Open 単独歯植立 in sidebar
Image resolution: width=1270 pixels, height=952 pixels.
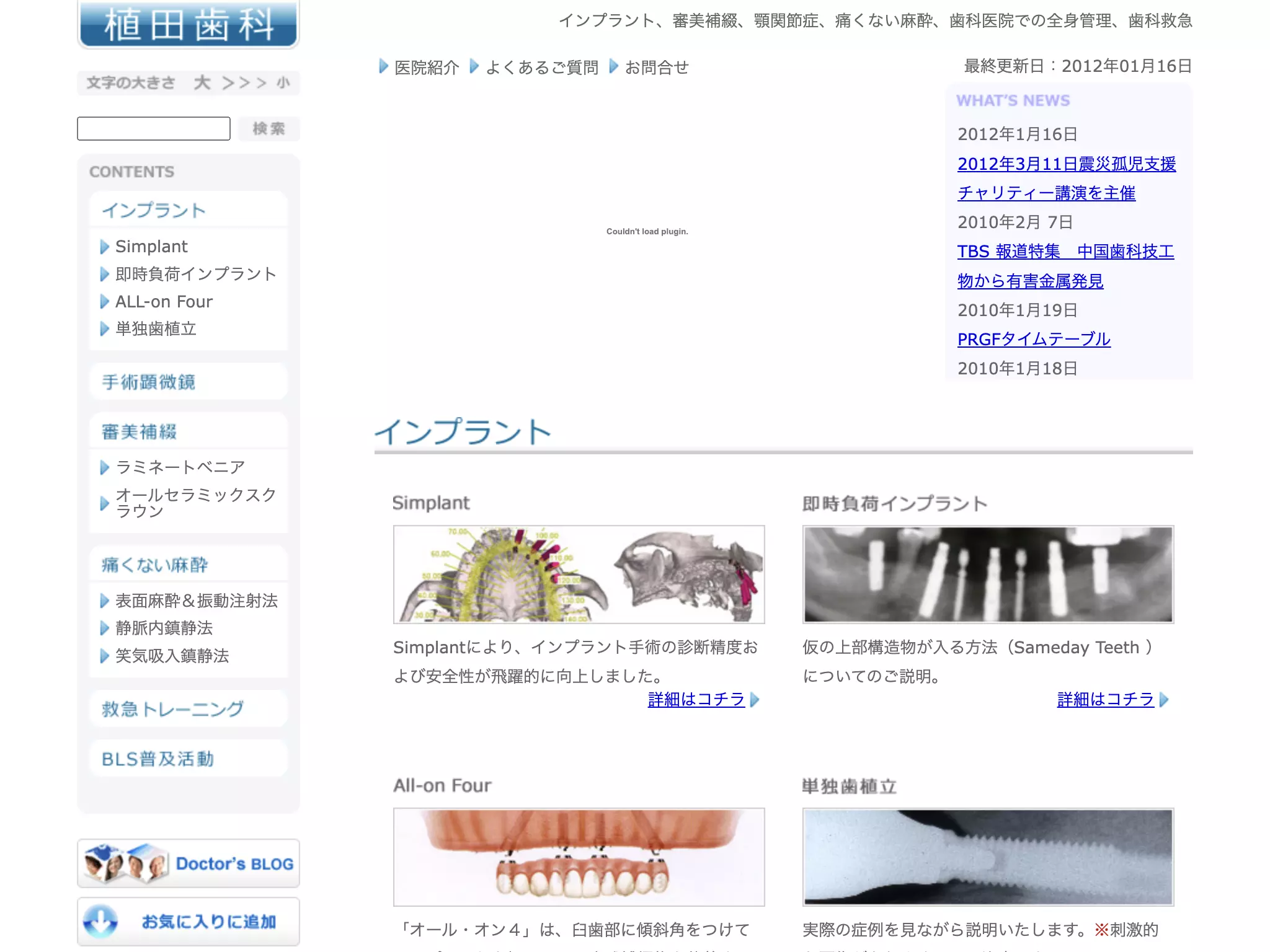[156, 328]
